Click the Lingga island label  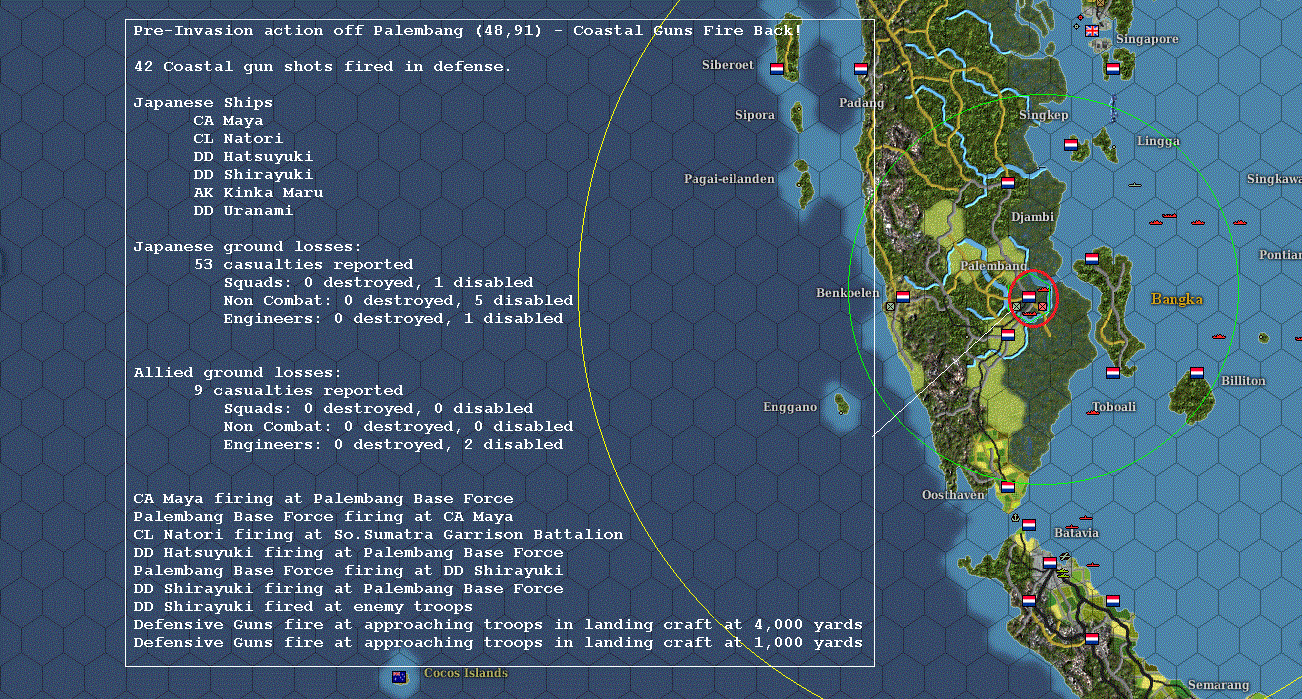(1158, 141)
